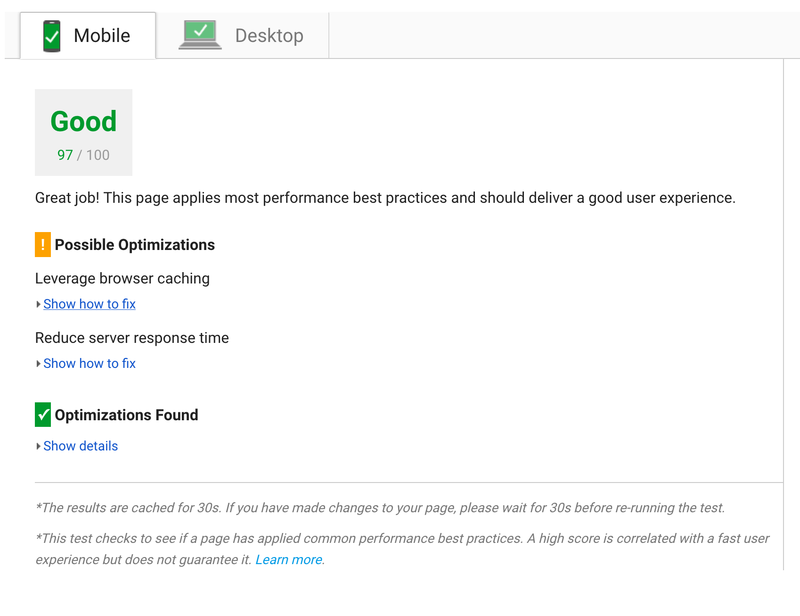The width and height of the screenshot is (800, 616).
Task: Click the Reduce server response time text
Action: (x=132, y=338)
